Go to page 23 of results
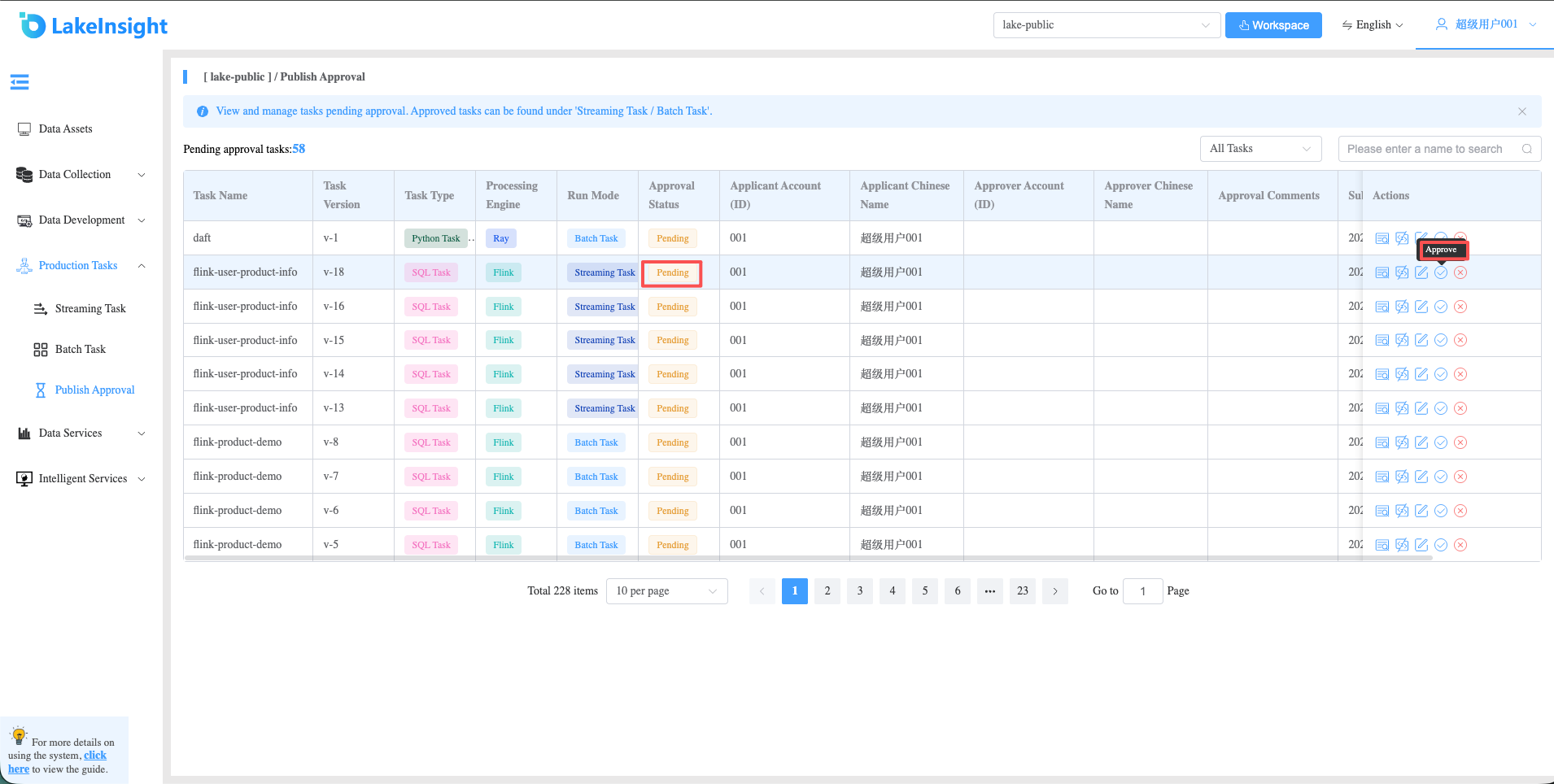1554x784 pixels. (1023, 591)
